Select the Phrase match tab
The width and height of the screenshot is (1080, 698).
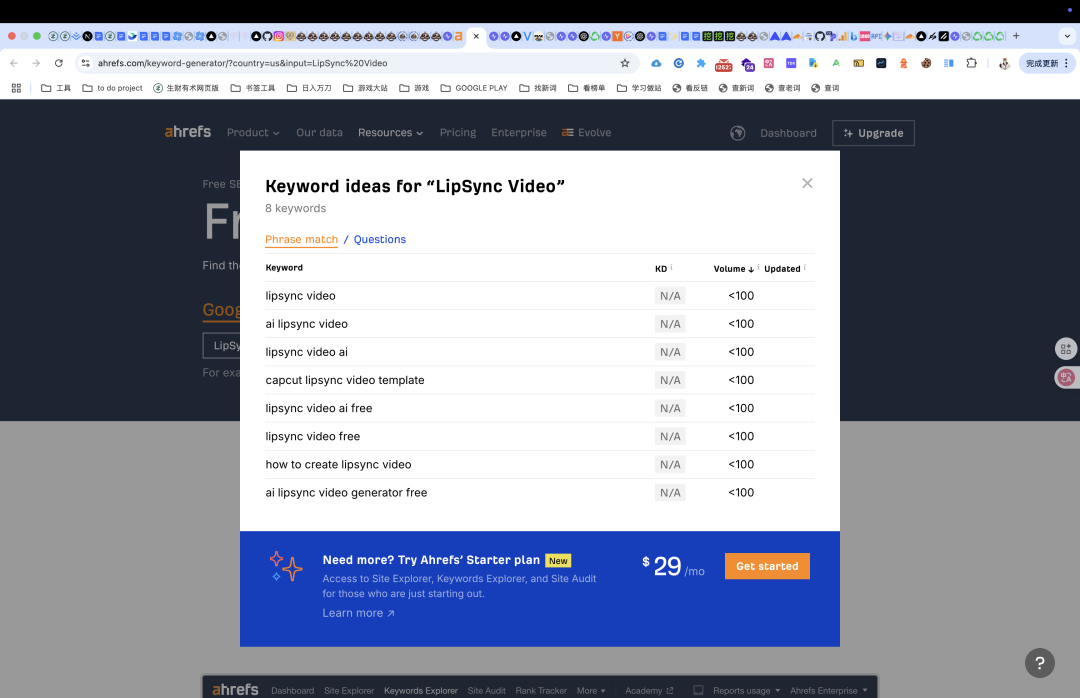click(302, 239)
